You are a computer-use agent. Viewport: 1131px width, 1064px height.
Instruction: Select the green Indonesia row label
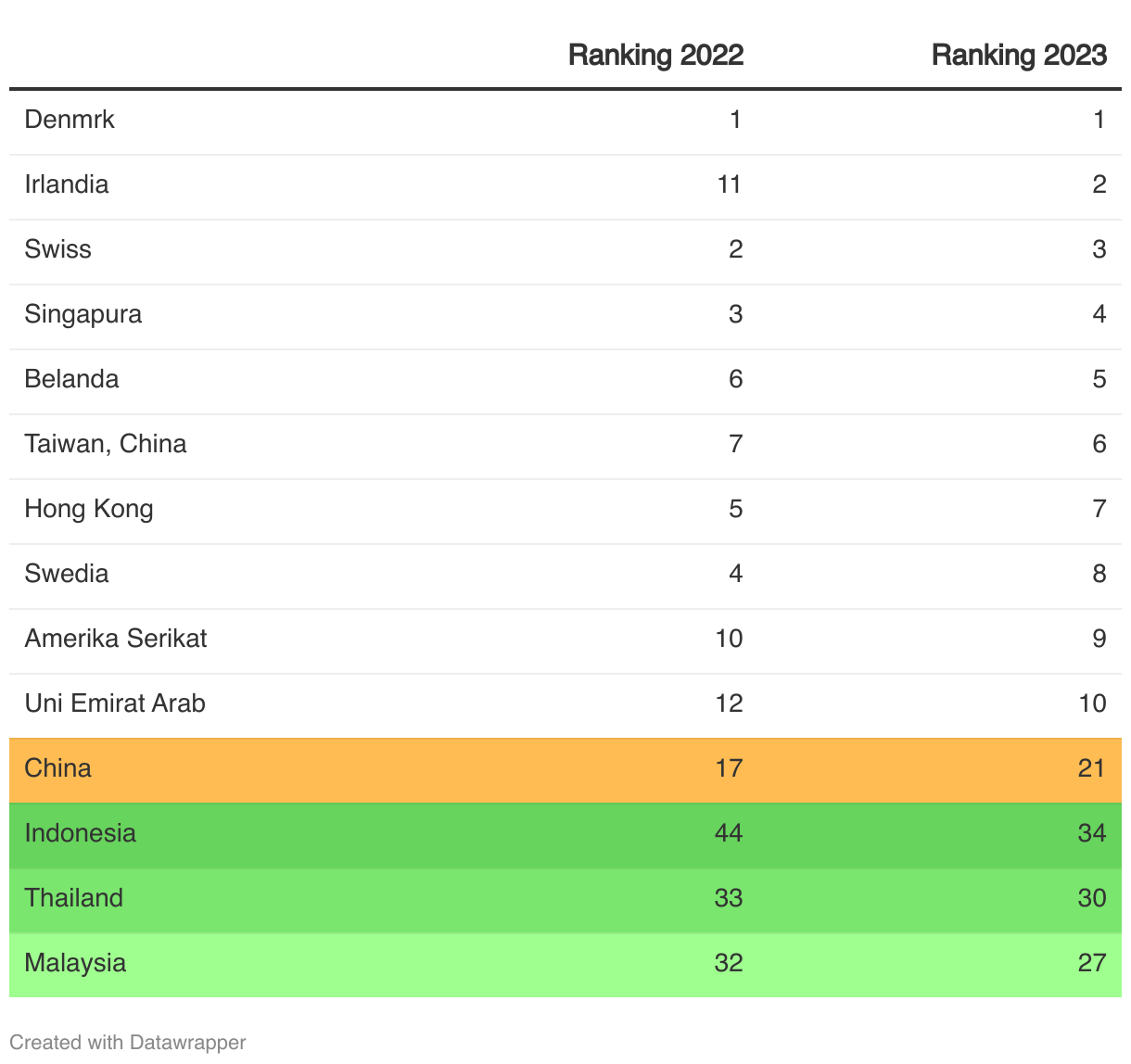[81, 833]
